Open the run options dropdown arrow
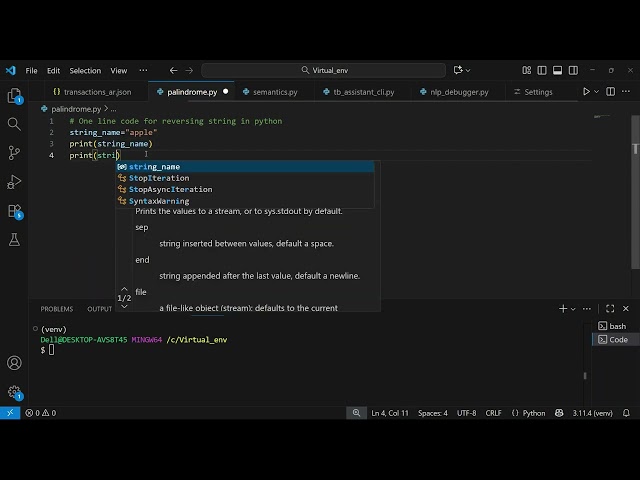The height and width of the screenshot is (480, 640). click(x=596, y=91)
